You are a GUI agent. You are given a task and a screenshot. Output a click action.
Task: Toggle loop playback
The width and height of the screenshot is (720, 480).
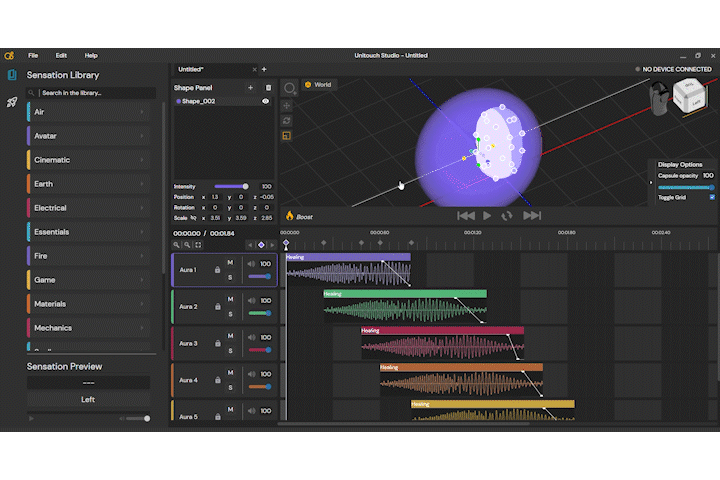pos(507,215)
